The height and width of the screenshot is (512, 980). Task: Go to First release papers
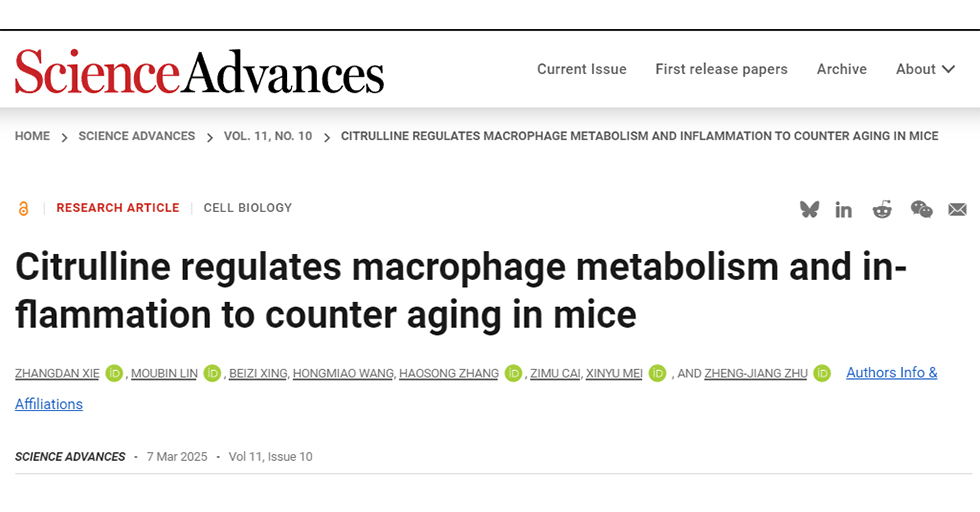tap(721, 69)
